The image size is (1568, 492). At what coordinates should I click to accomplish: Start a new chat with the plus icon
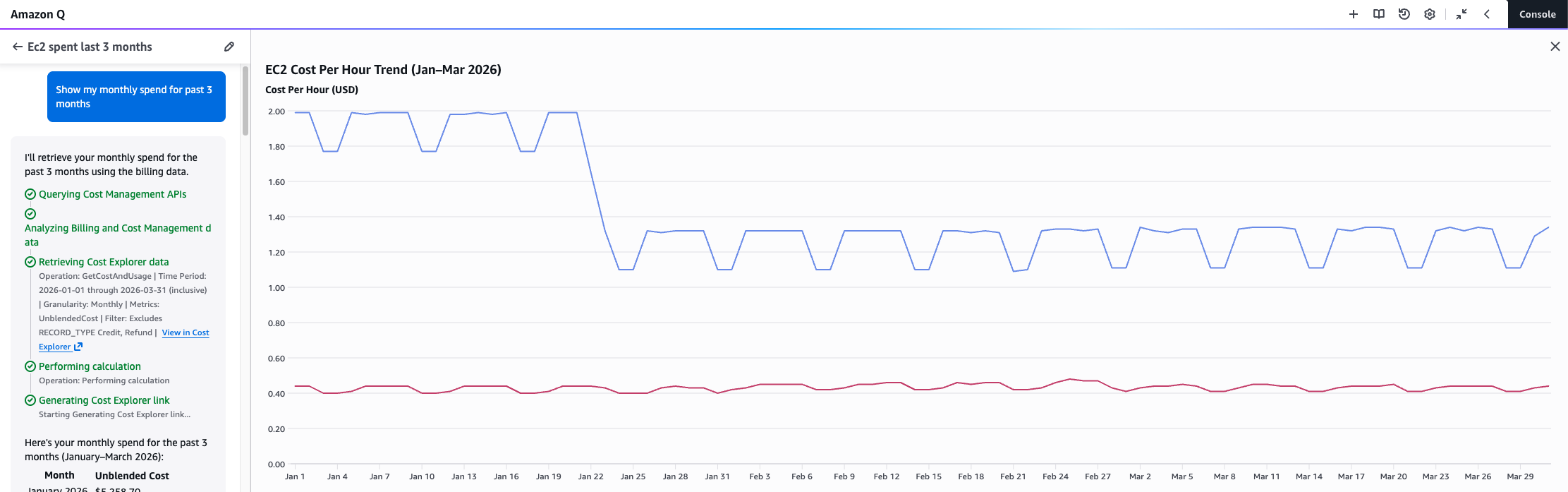(x=1354, y=14)
